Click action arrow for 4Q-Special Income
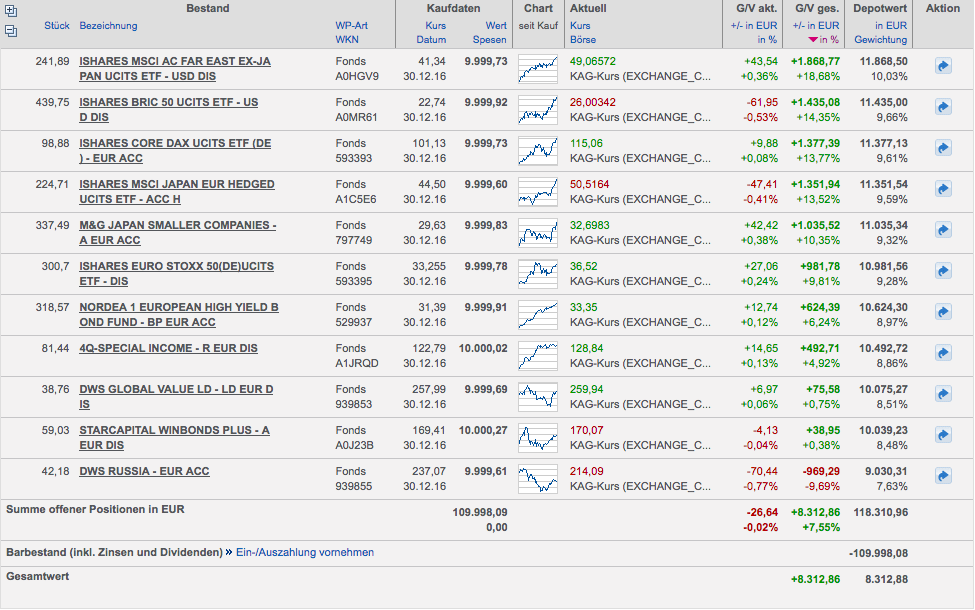 (942, 353)
